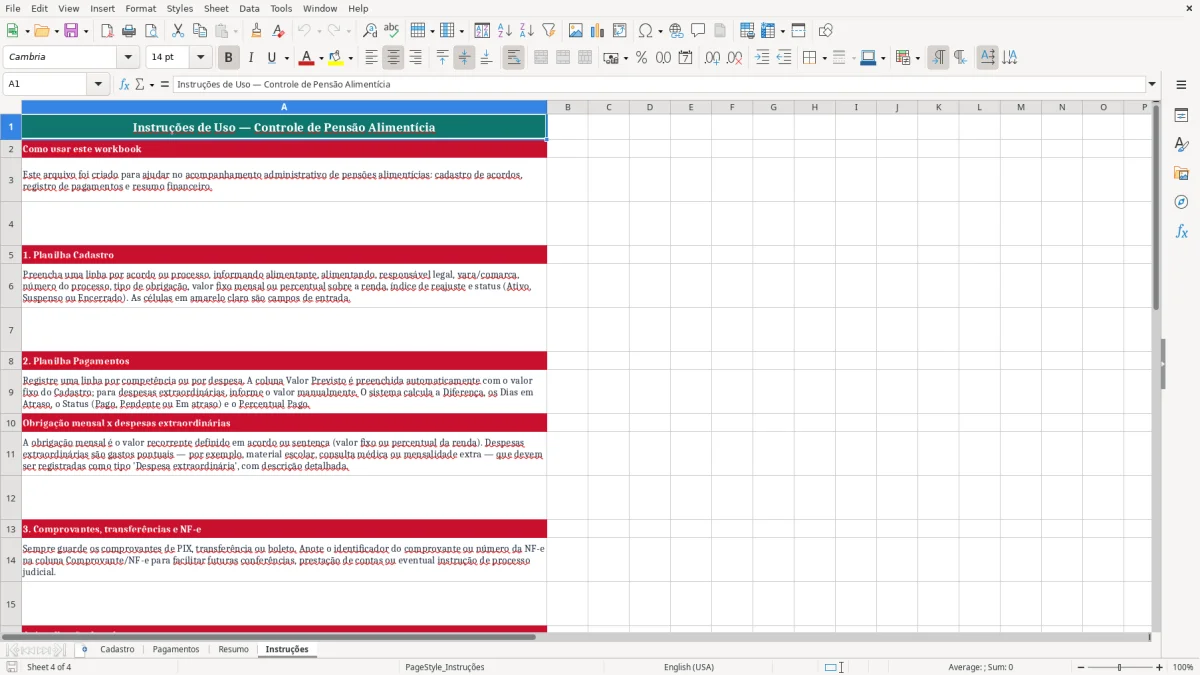
Task: Open Save dropdown arrow
Action: (x=85, y=31)
